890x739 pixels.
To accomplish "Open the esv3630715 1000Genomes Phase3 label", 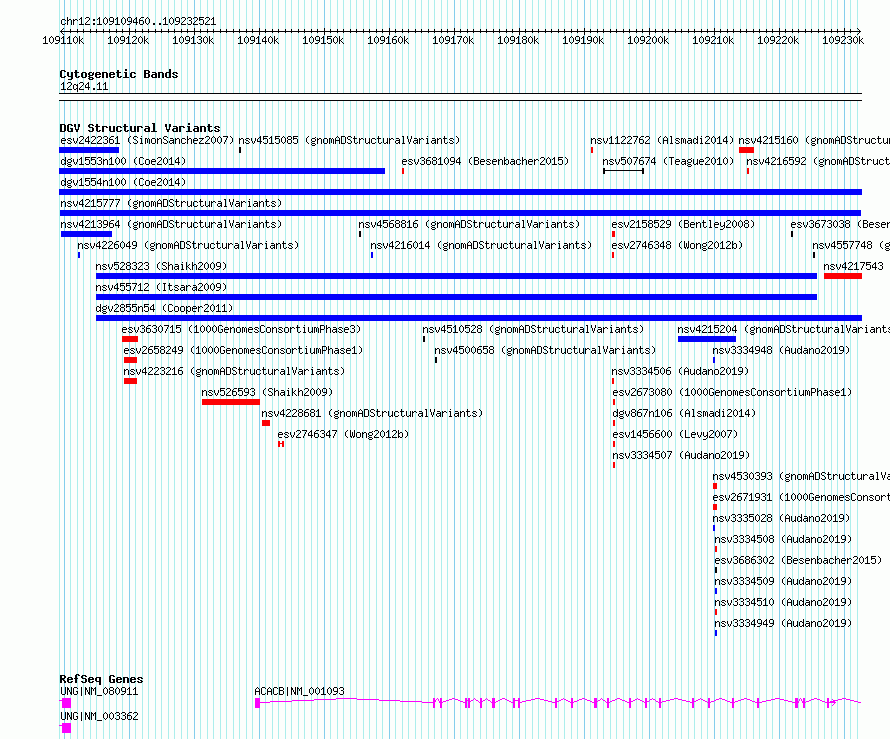I will tap(241, 329).
